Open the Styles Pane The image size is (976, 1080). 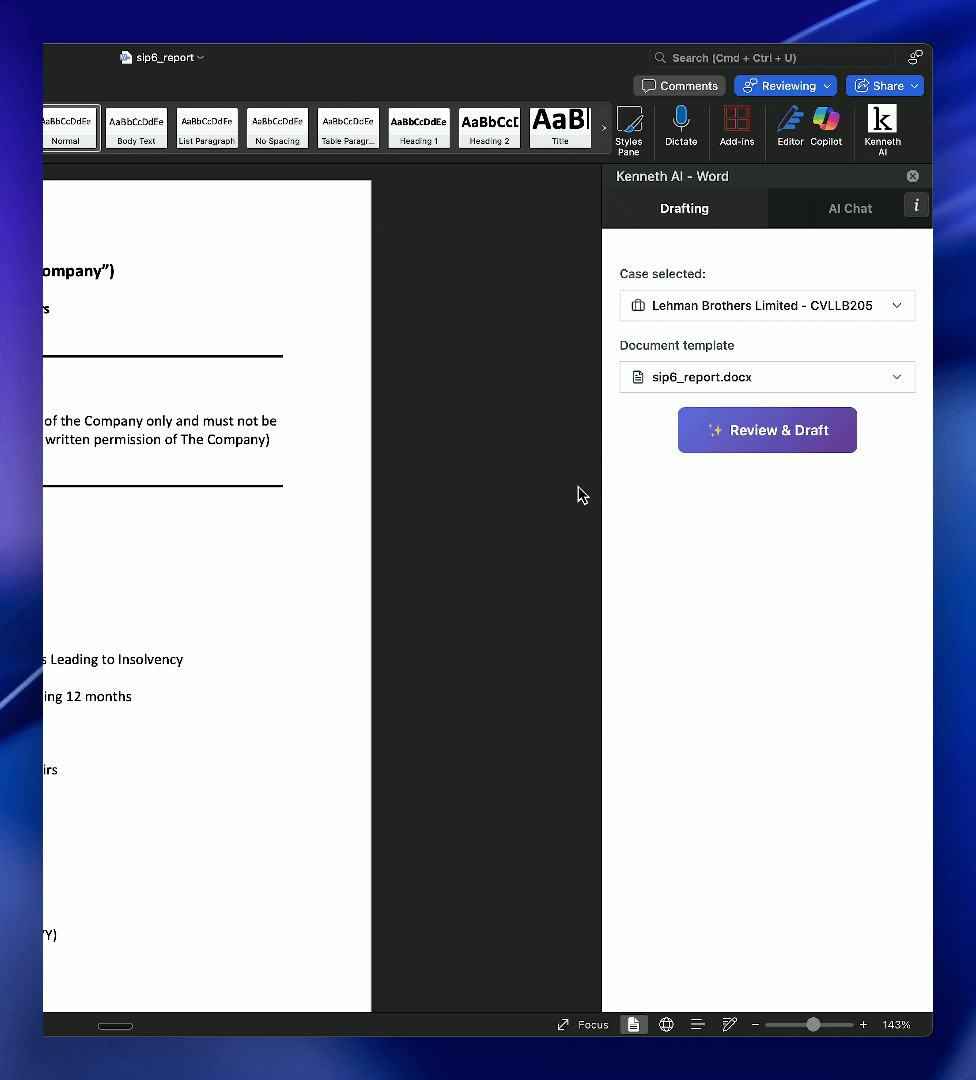click(630, 128)
